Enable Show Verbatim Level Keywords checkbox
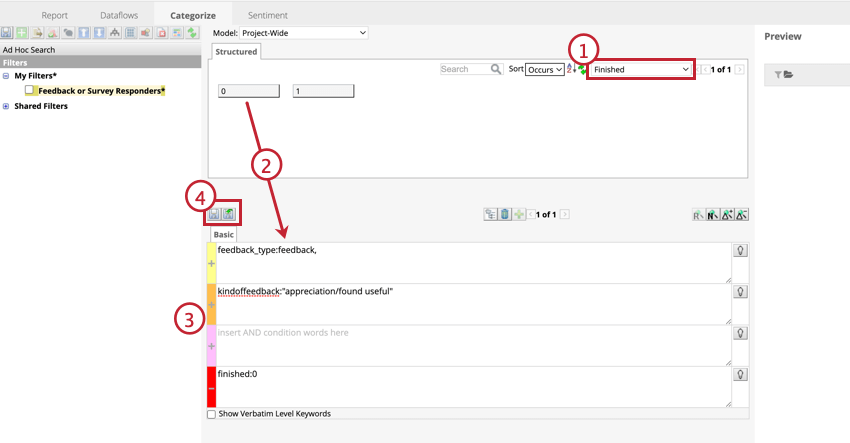Image resolution: width=850 pixels, height=443 pixels. (211, 414)
